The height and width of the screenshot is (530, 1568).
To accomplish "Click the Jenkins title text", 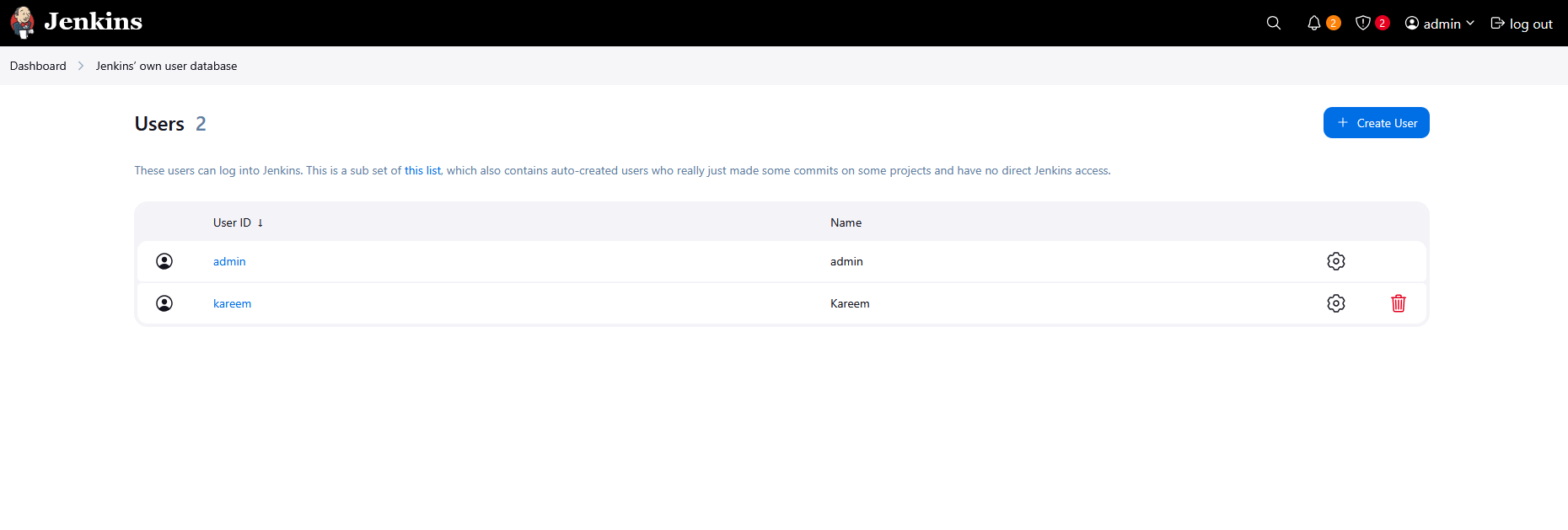I will (94, 22).
